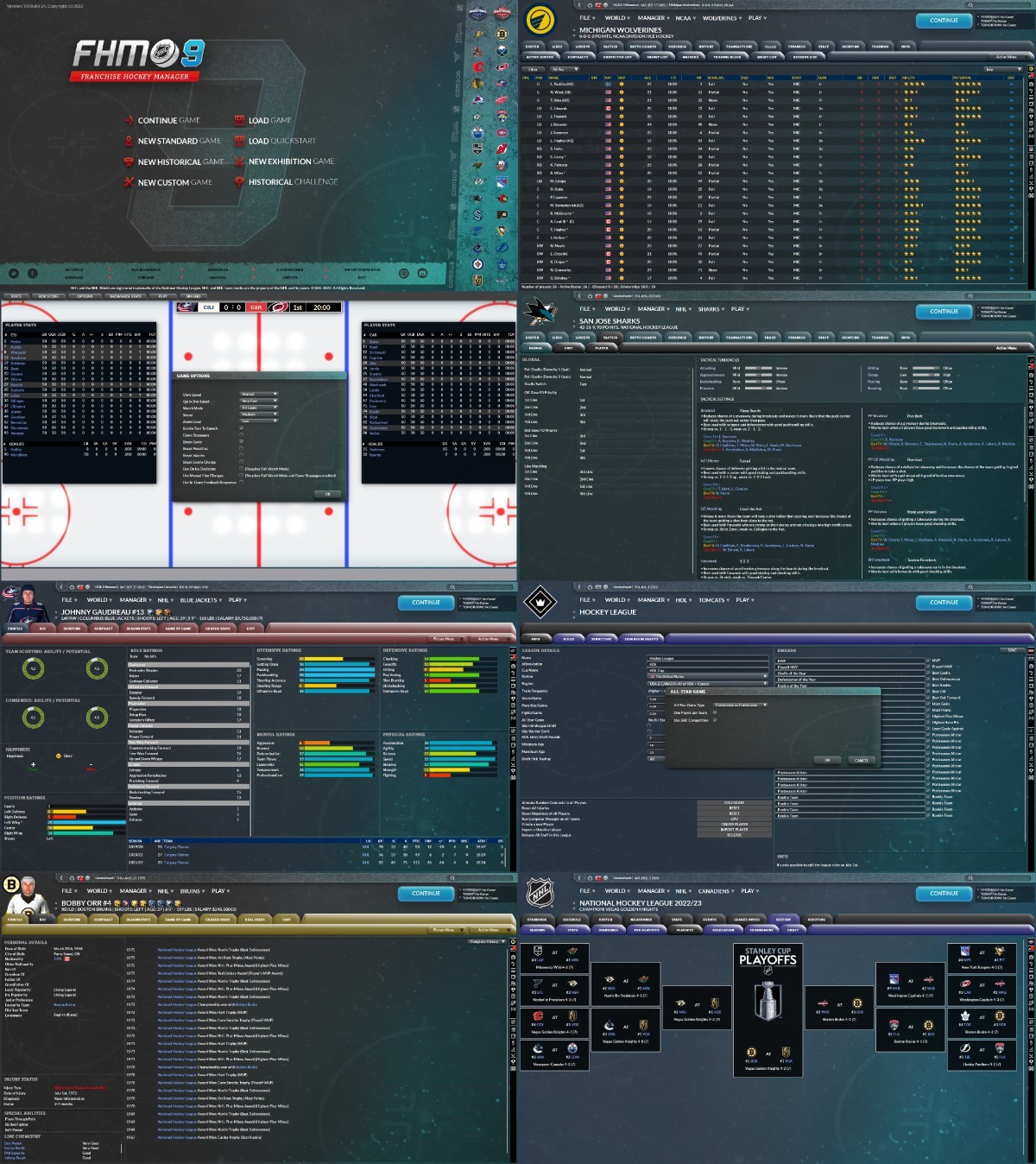Select the Edmonton Oilers logo in main menu

(478, 132)
